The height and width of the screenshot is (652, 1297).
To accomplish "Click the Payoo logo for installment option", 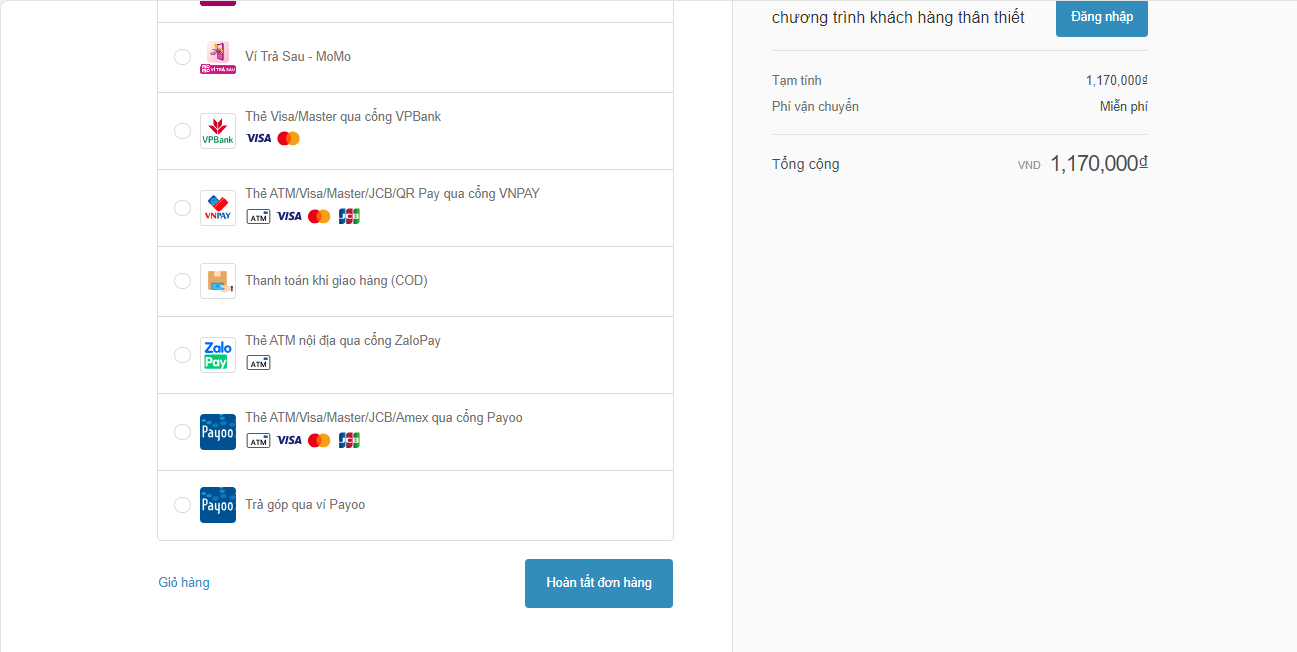I will [218, 505].
